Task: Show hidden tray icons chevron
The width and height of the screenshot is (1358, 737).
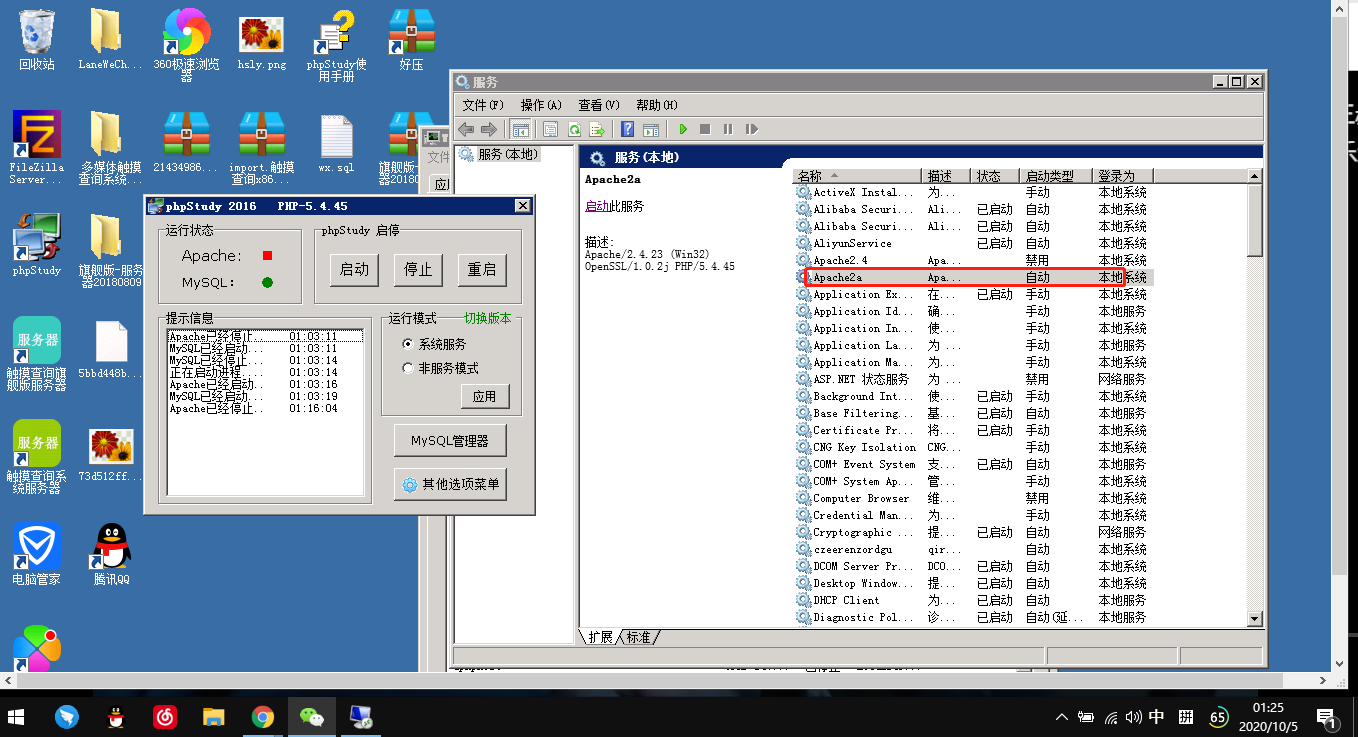Action: [x=1062, y=717]
